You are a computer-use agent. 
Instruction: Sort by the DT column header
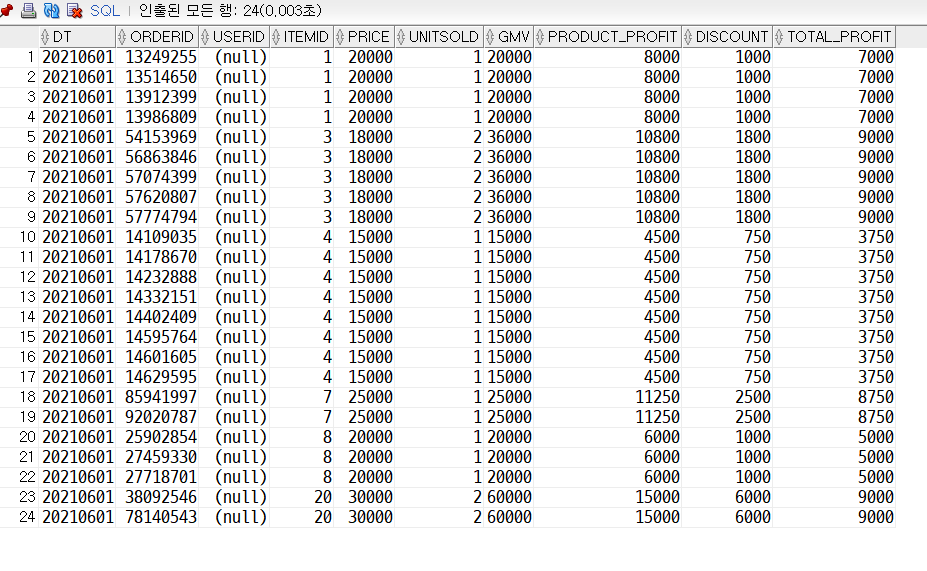pos(77,37)
